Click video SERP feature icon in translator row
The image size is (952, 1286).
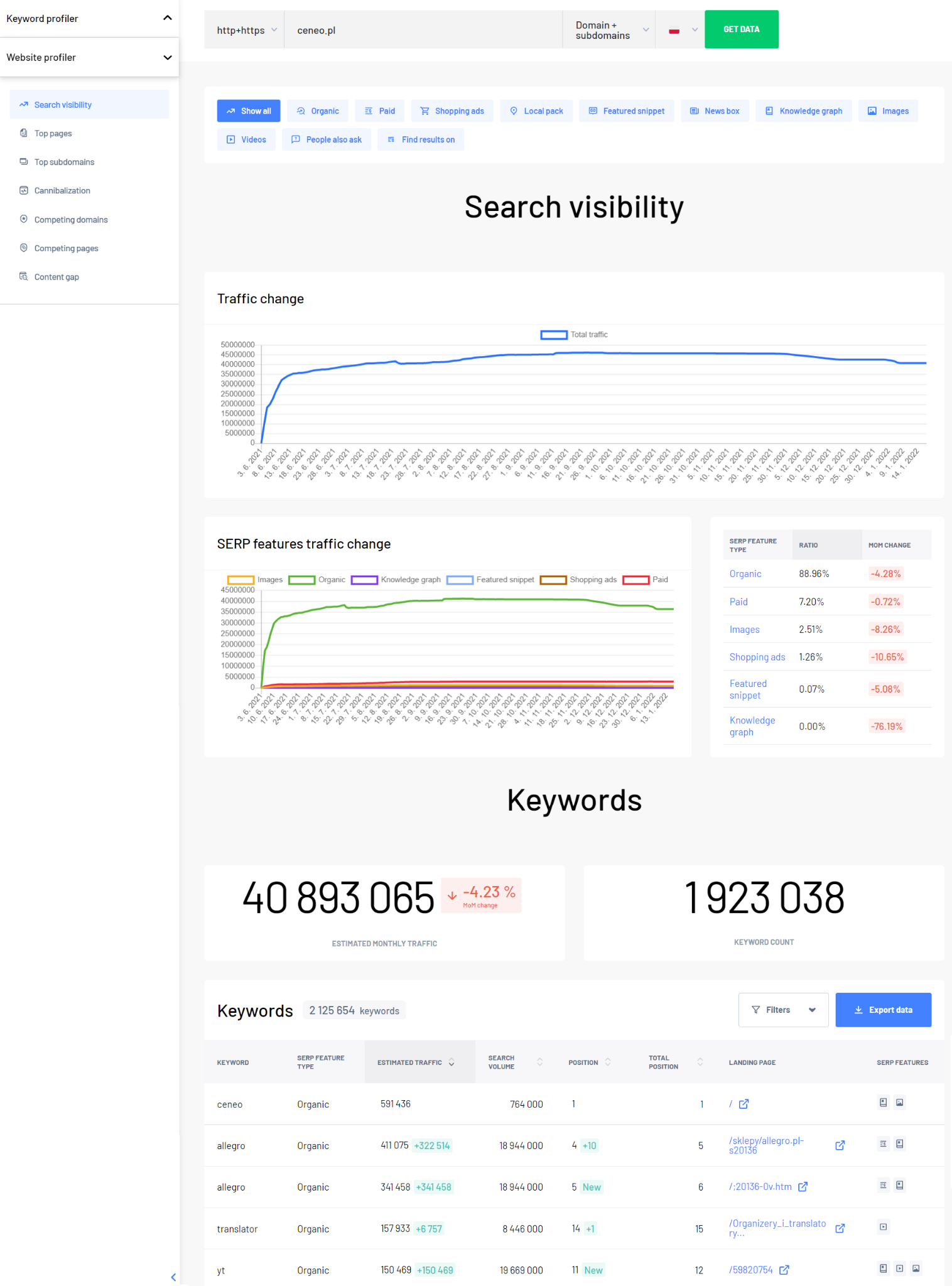(x=883, y=1227)
